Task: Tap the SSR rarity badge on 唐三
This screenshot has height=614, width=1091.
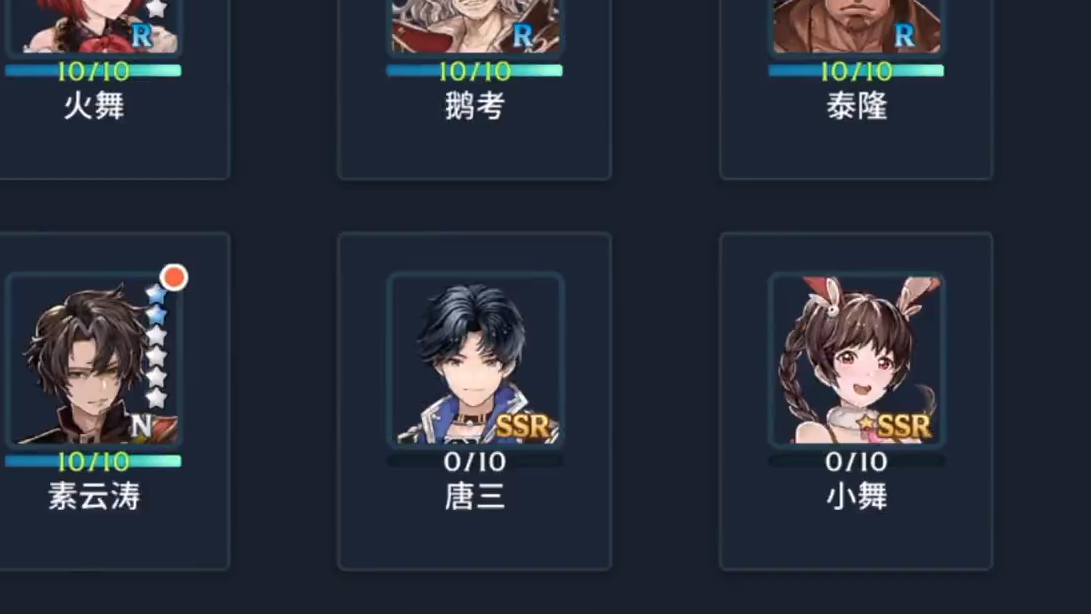Action: 523,425
